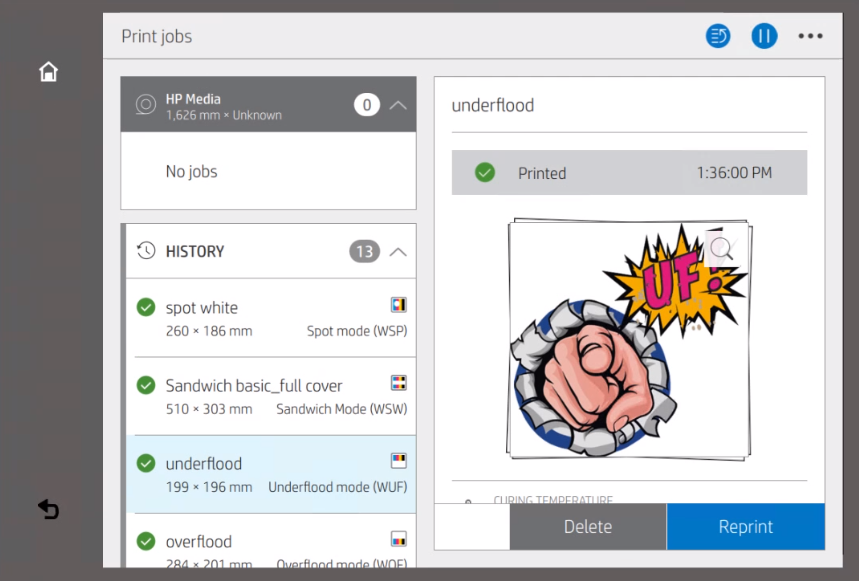Screen dimensions: 859x581
Task: Click the underflood row green check icon
Action: [x=146, y=463]
